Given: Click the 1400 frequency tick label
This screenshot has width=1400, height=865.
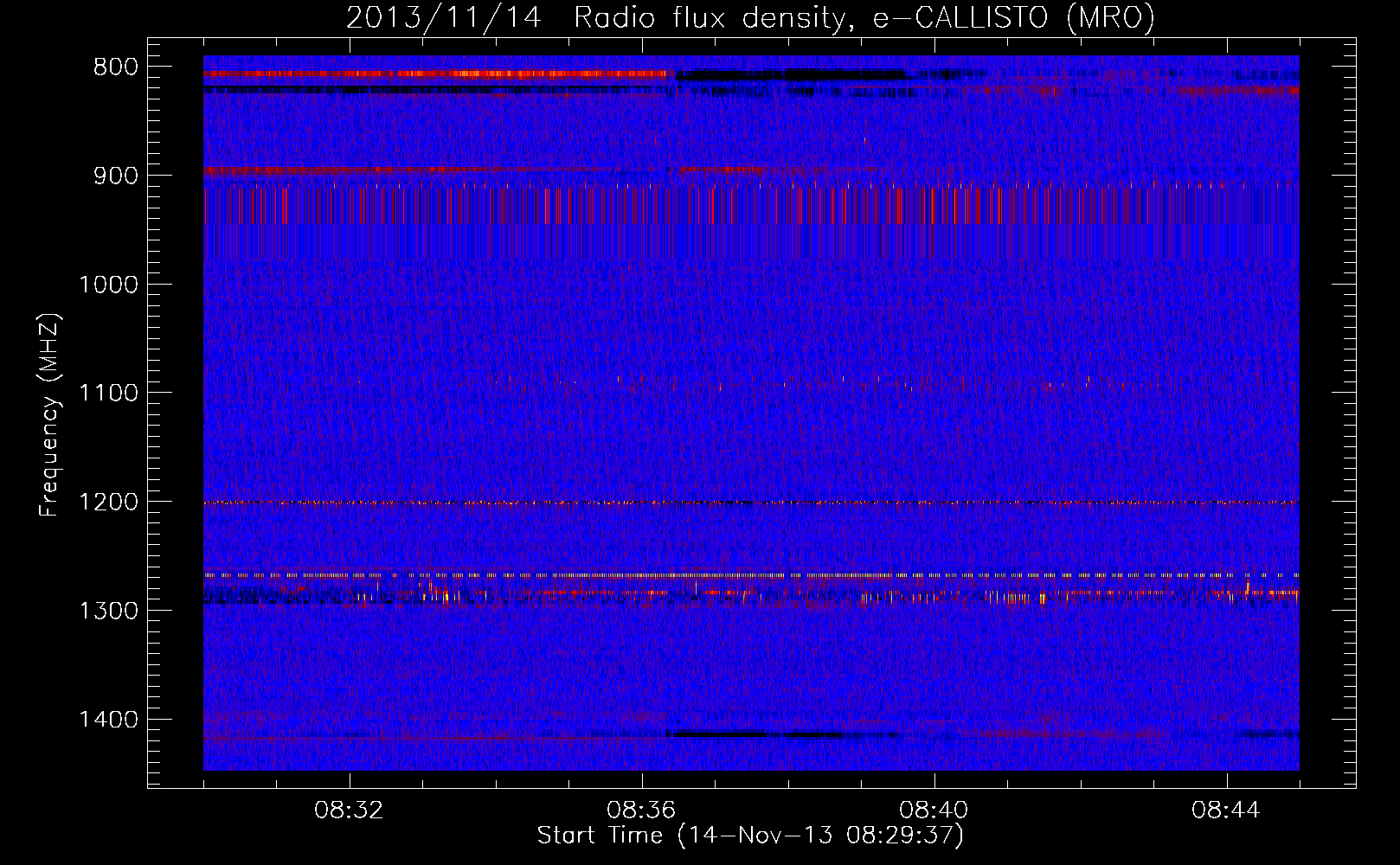Looking at the screenshot, I should 108,720.
